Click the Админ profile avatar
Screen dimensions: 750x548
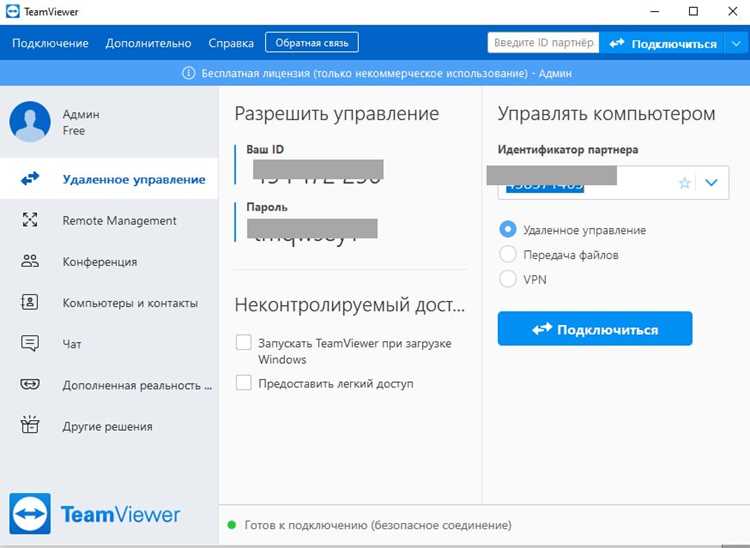point(30,121)
